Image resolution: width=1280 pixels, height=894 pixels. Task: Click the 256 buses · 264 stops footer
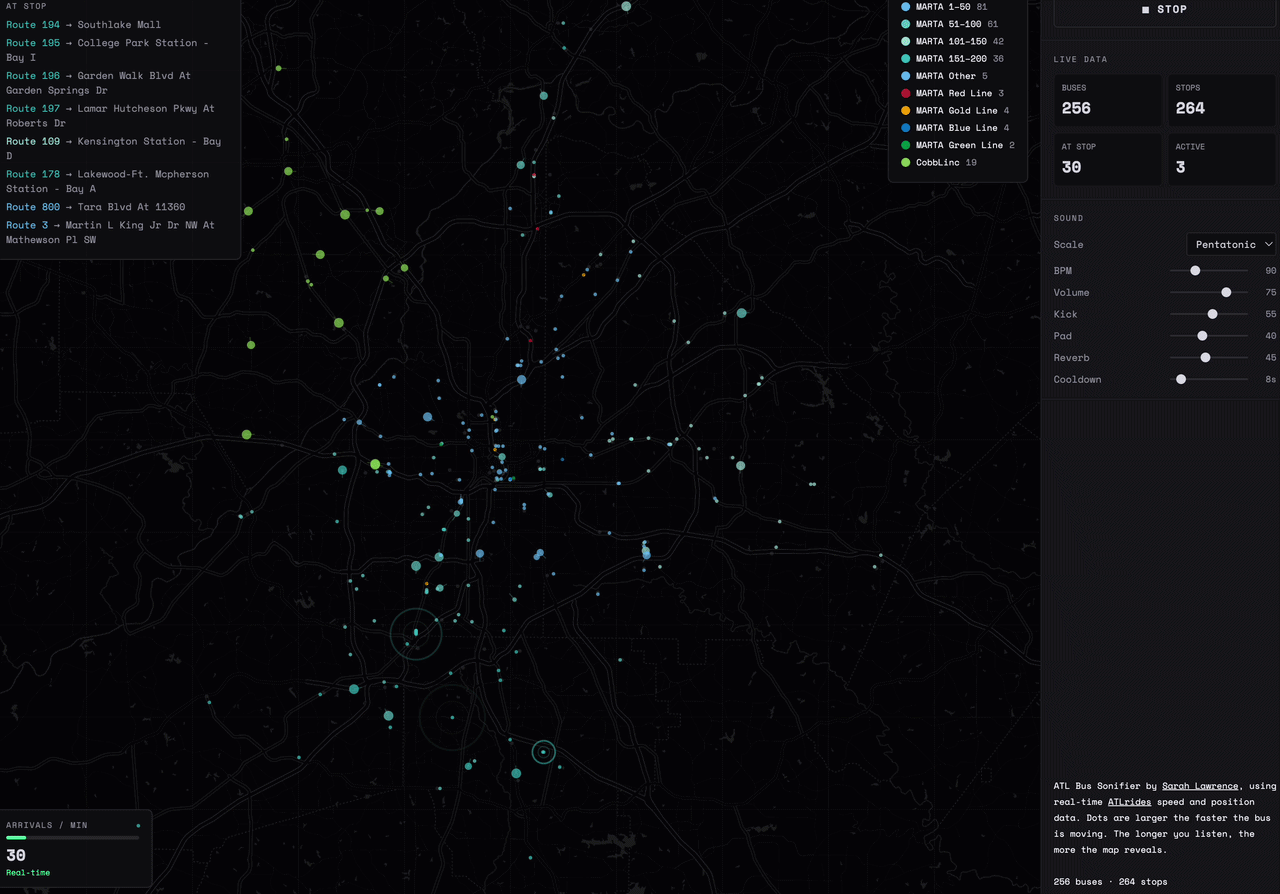click(x=1110, y=881)
